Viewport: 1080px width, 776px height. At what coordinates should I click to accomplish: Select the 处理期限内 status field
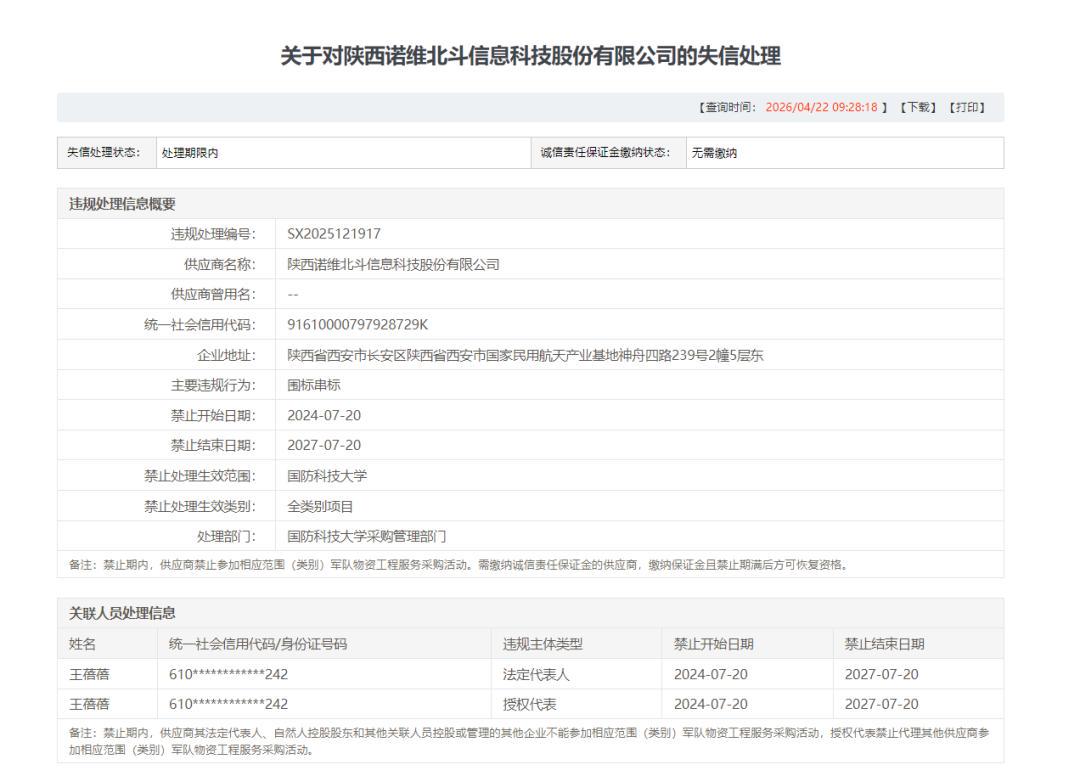[190, 153]
